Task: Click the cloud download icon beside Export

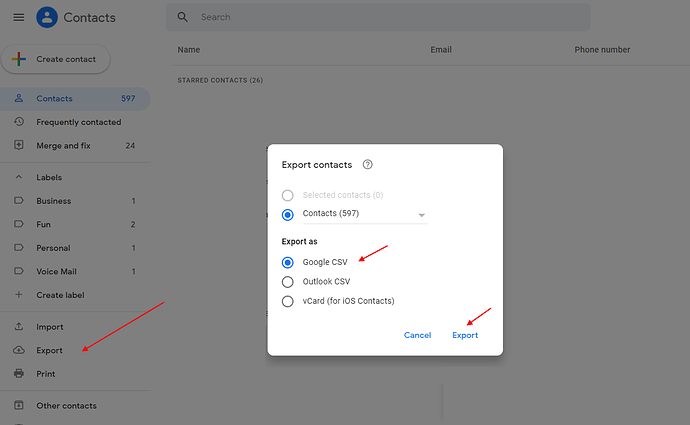Action: tap(18, 350)
